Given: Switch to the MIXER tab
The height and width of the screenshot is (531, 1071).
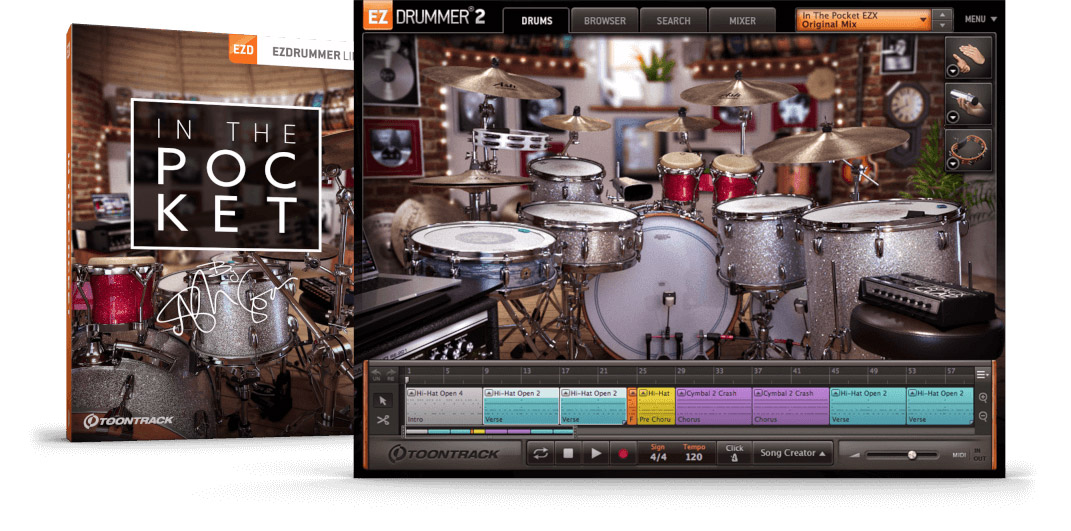Looking at the screenshot, I should [x=742, y=21].
